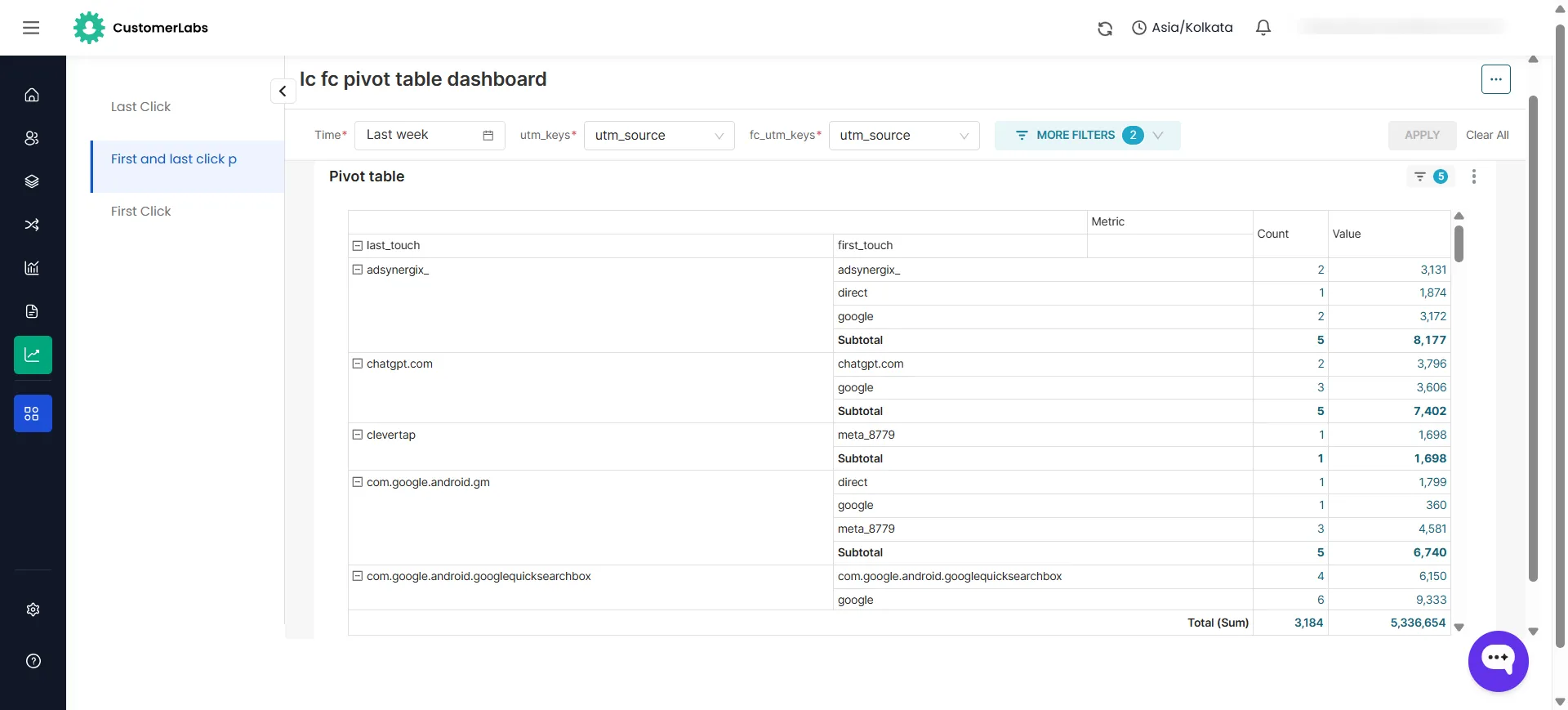Open the bar chart icon in sidebar
Image resolution: width=1568 pixels, height=710 pixels.
(x=32, y=268)
